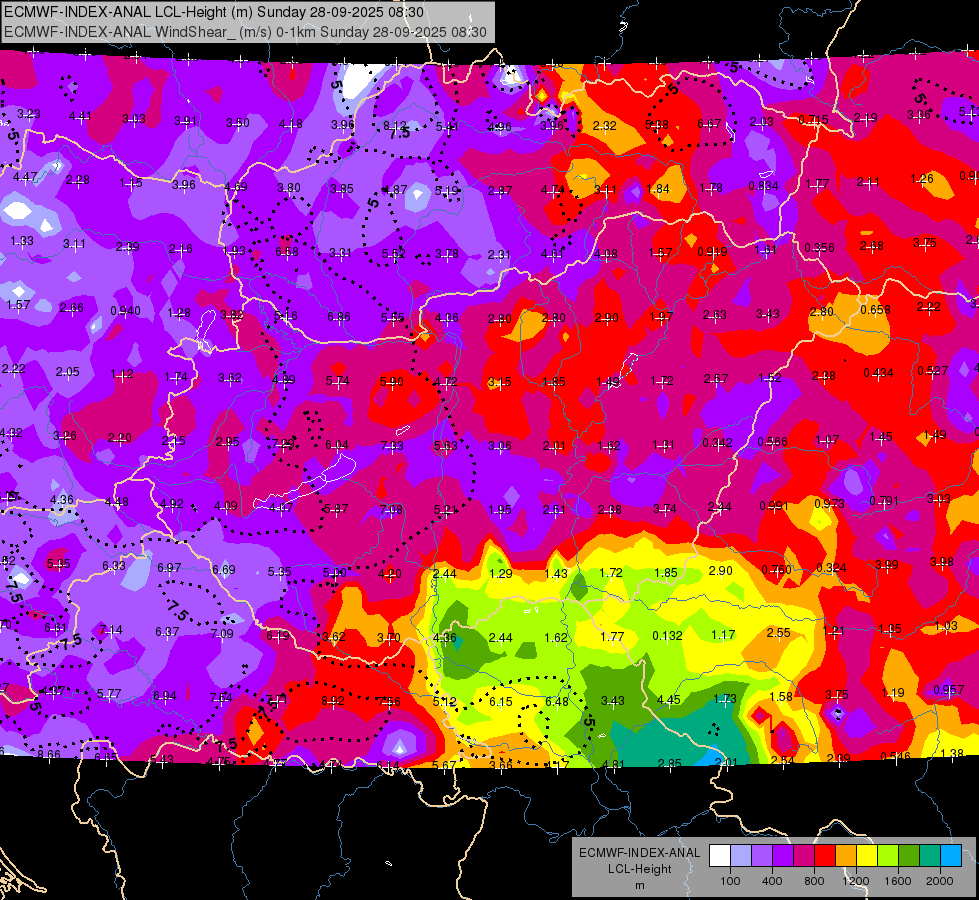Pick the teal green legend swatch
Screen dimensions: 979x900
click(x=930, y=856)
